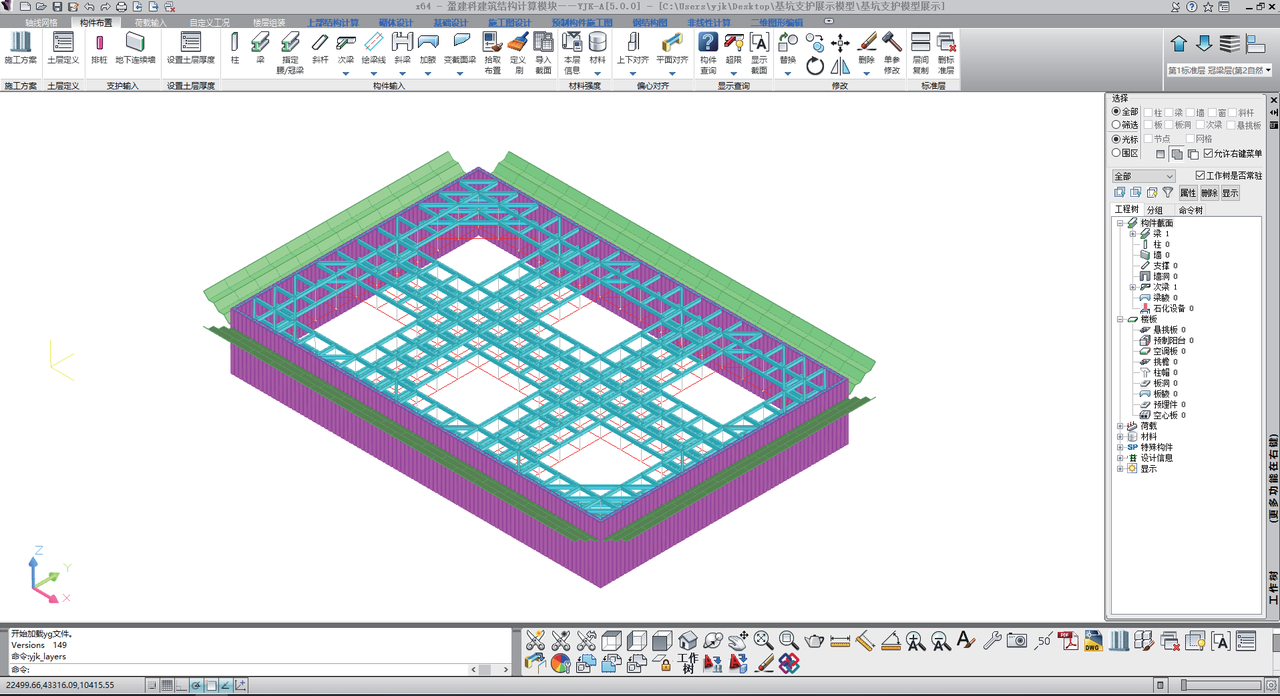Switch to the 分组 panel tab

click(x=1154, y=210)
